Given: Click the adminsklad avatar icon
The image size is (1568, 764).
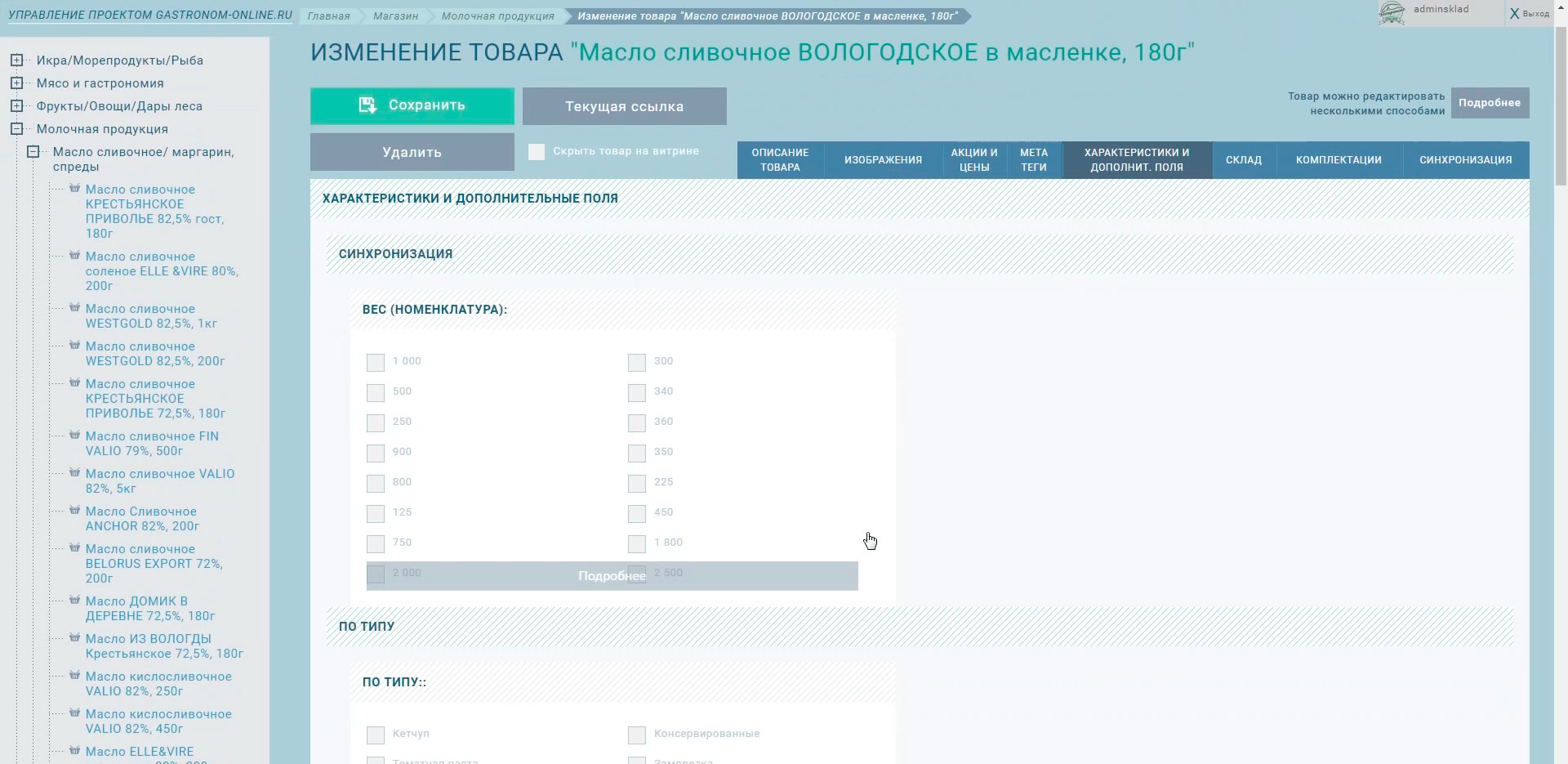Looking at the screenshot, I should click(1392, 13).
